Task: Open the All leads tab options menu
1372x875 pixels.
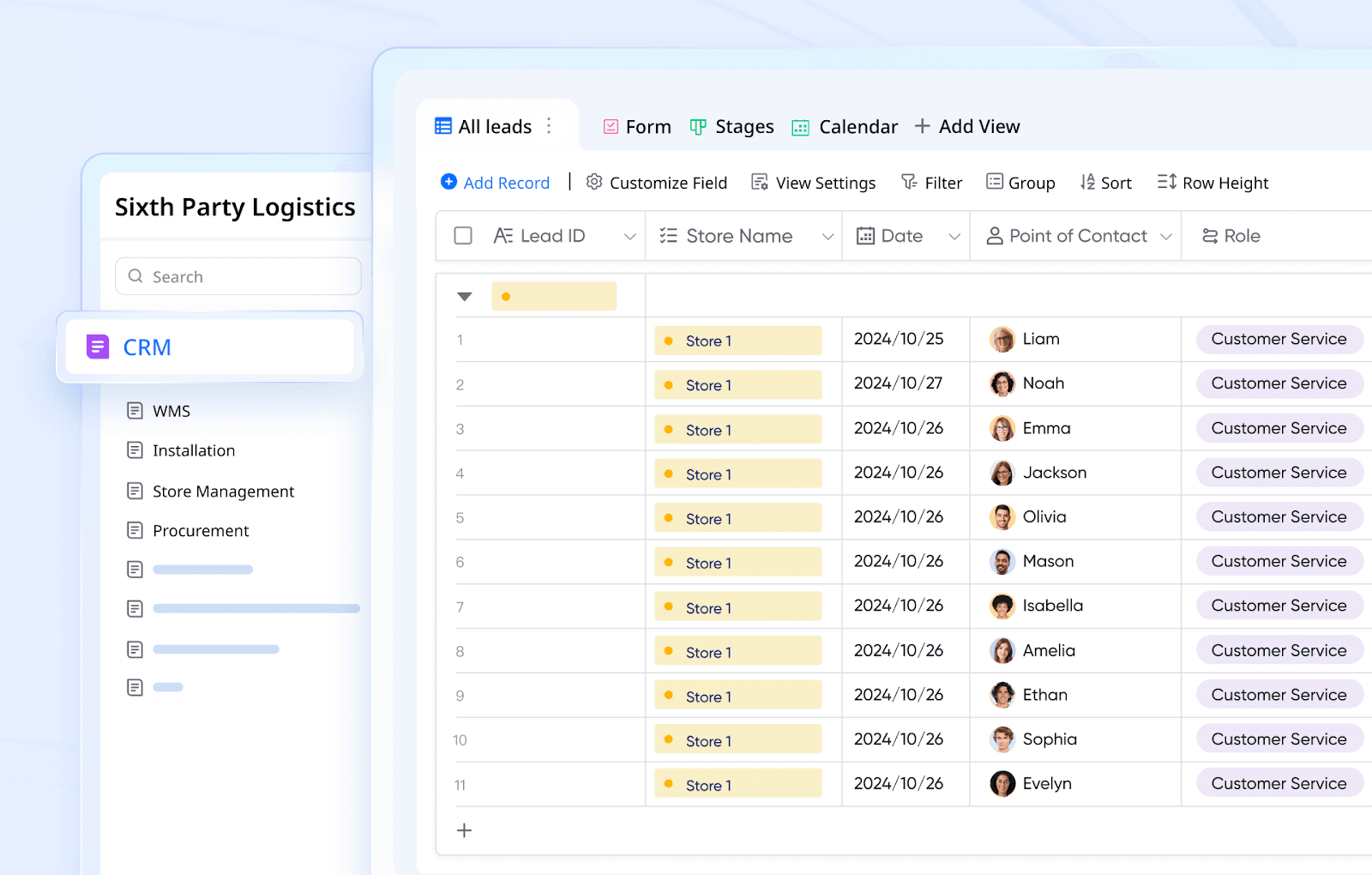Action: pos(549,126)
